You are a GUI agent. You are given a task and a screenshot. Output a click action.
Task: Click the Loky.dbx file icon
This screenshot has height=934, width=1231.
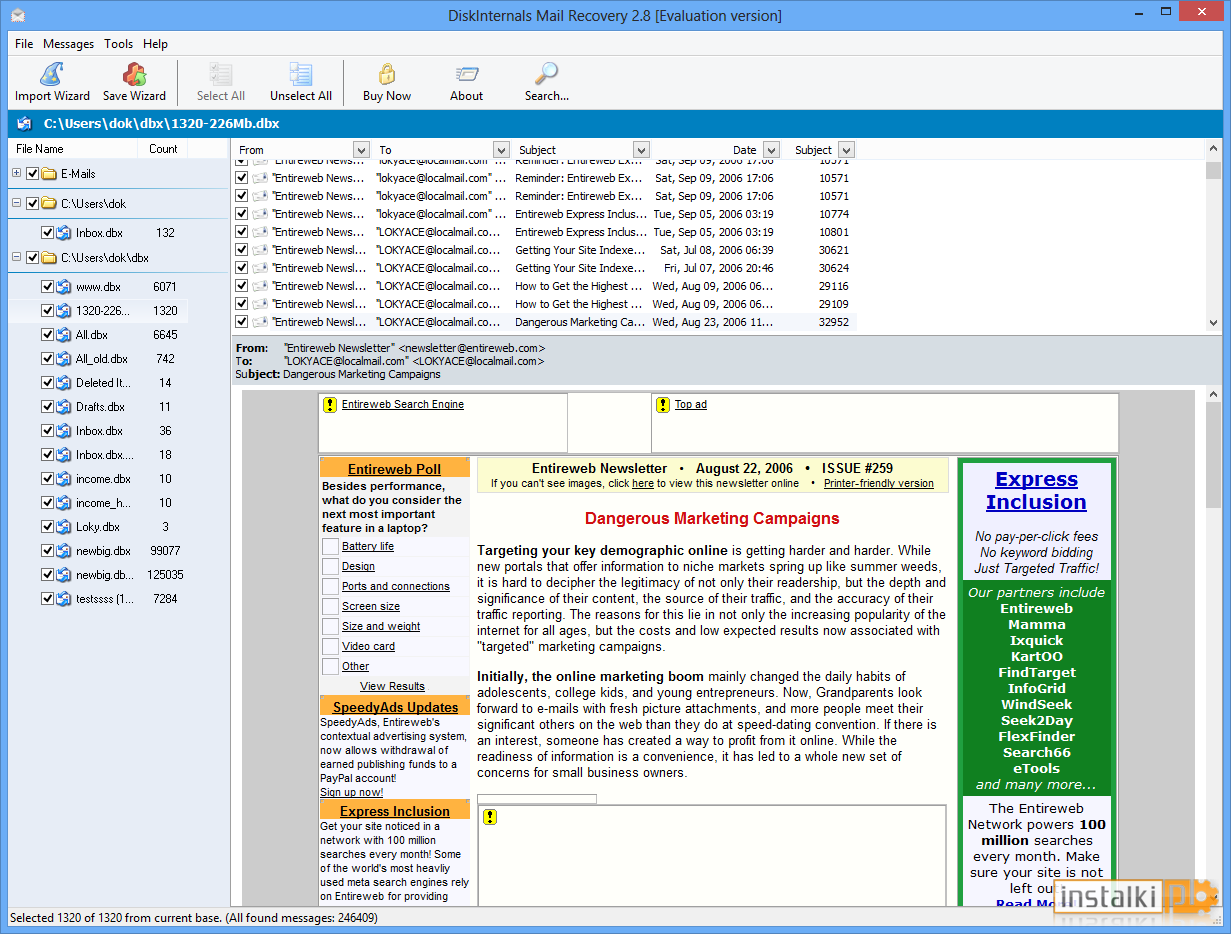click(x=63, y=527)
